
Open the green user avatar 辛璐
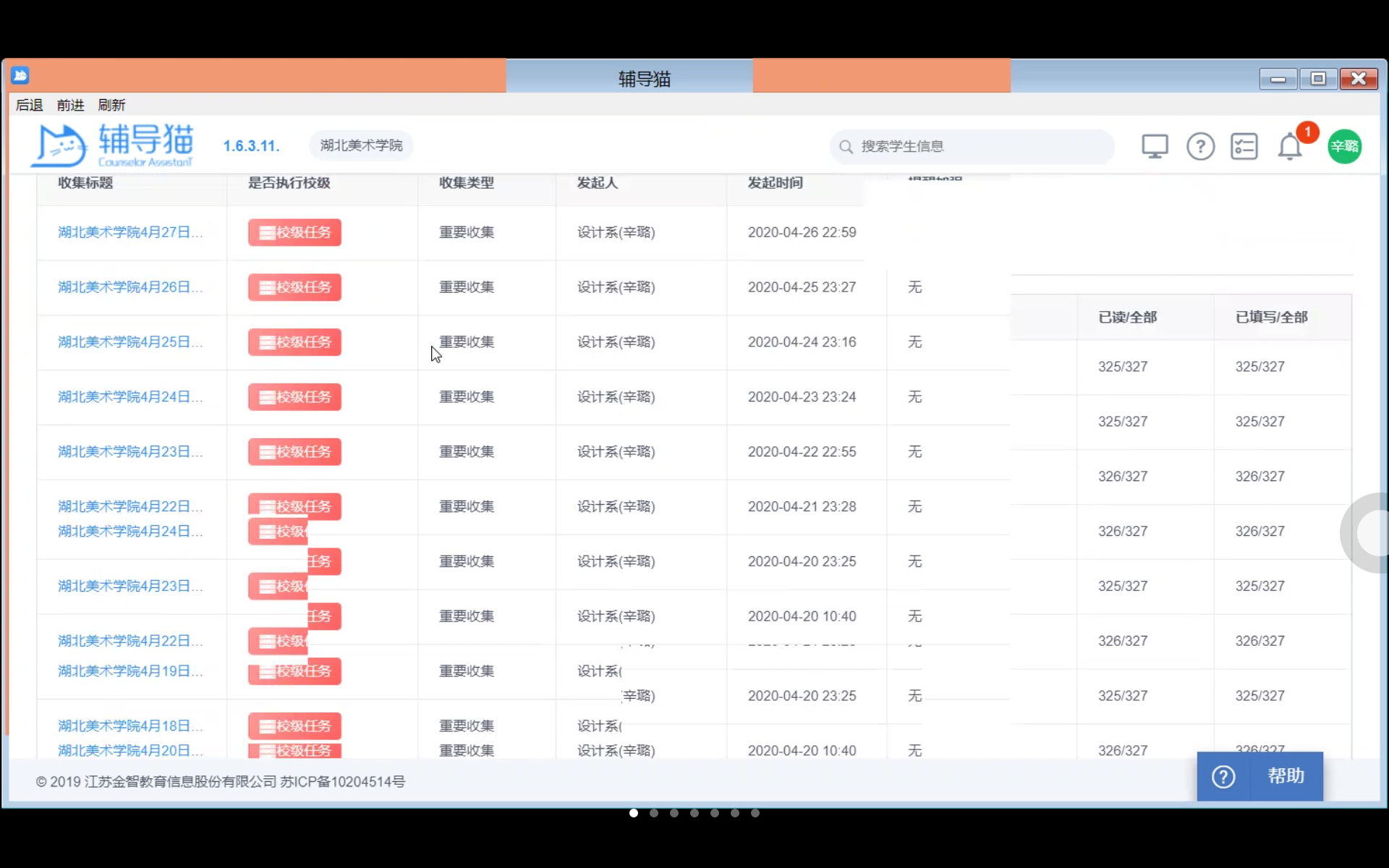[x=1344, y=147]
